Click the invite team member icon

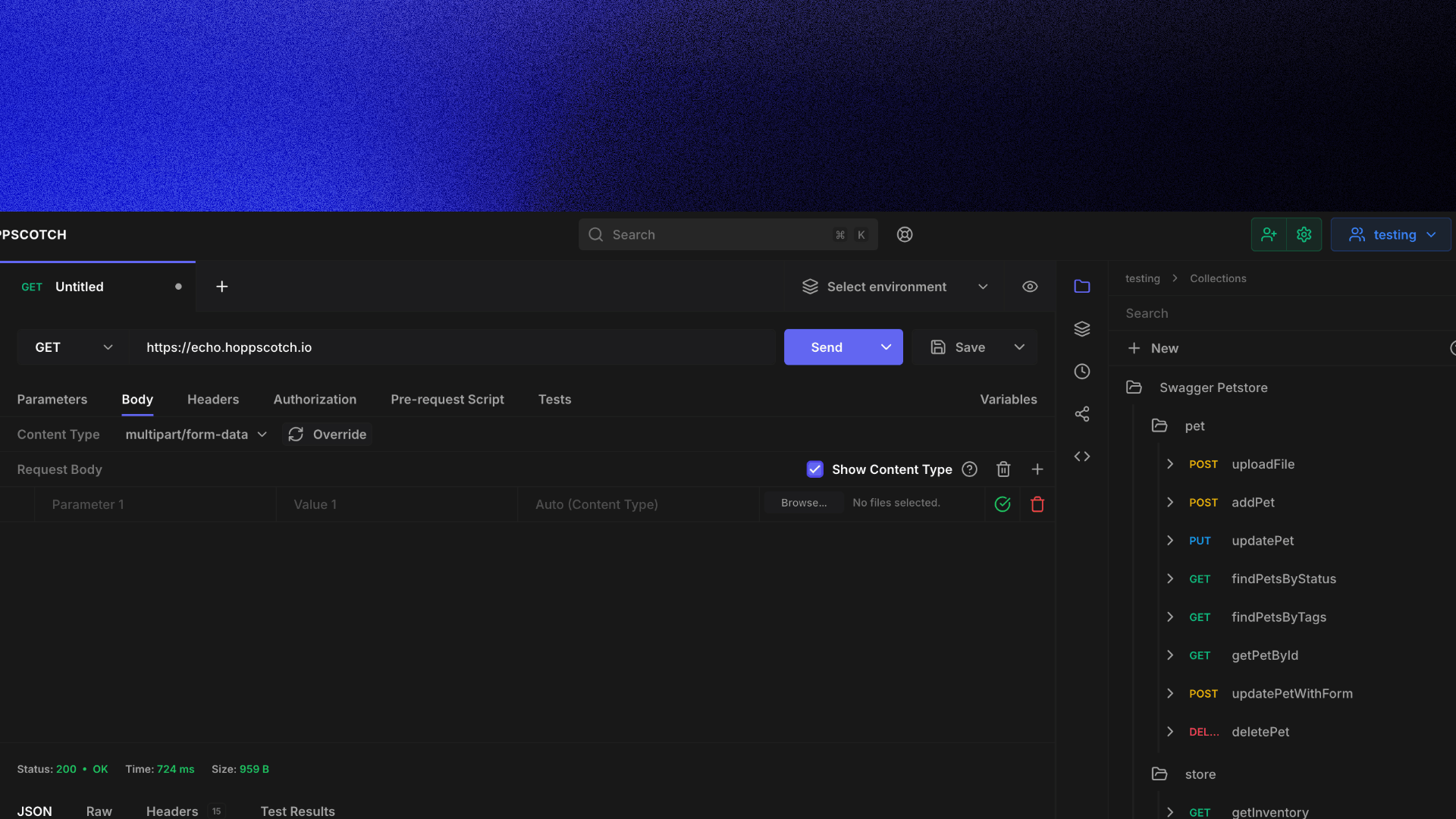[x=1269, y=234]
